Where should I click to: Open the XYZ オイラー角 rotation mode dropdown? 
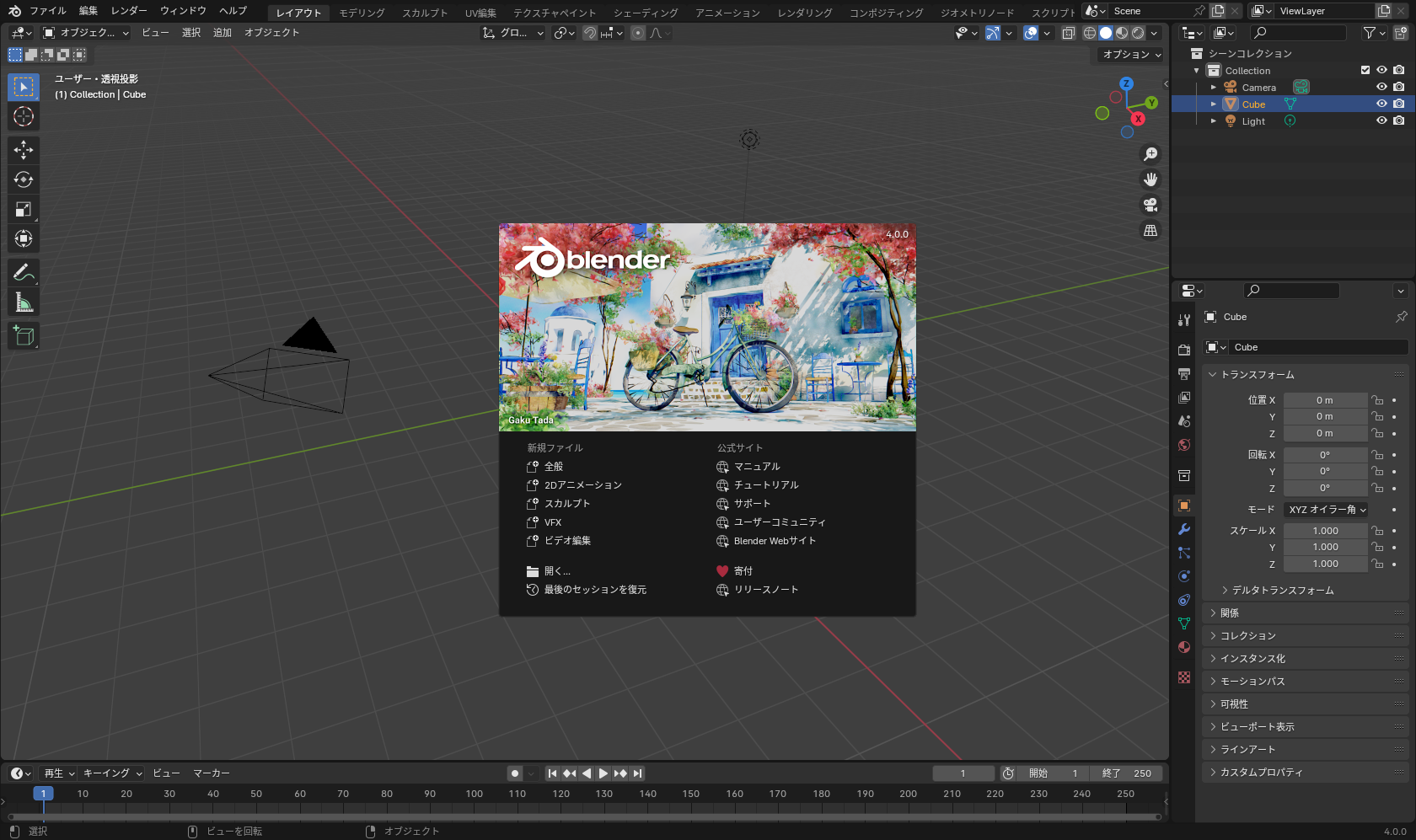(x=1326, y=509)
